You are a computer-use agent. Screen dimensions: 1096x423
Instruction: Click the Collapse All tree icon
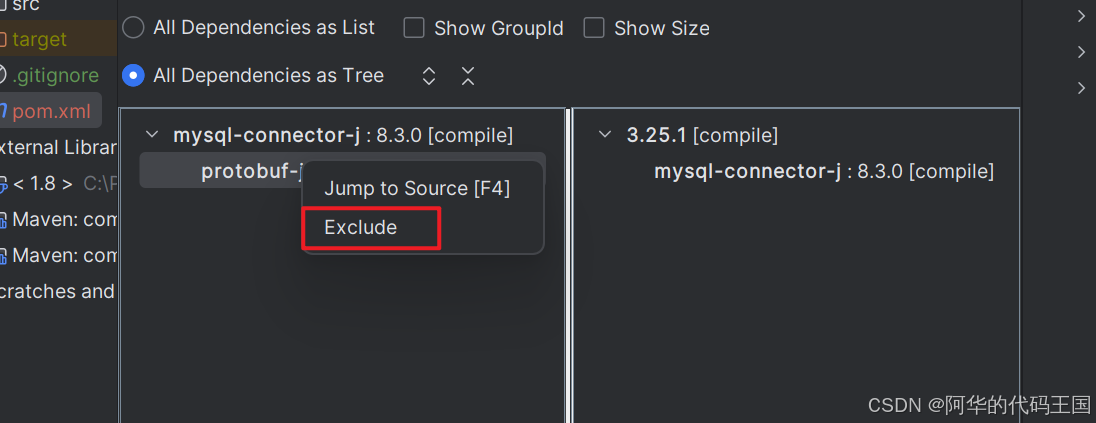(467, 76)
